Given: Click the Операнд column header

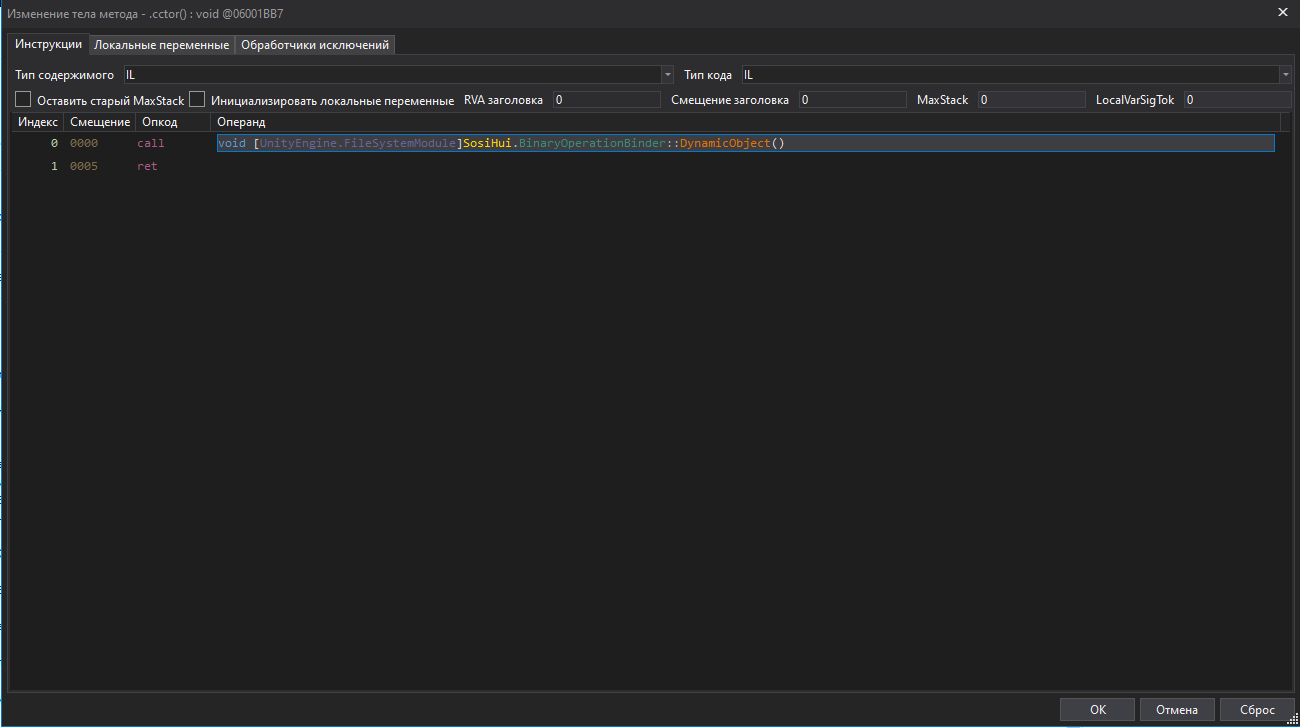Looking at the screenshot, I should pos(745,122).
